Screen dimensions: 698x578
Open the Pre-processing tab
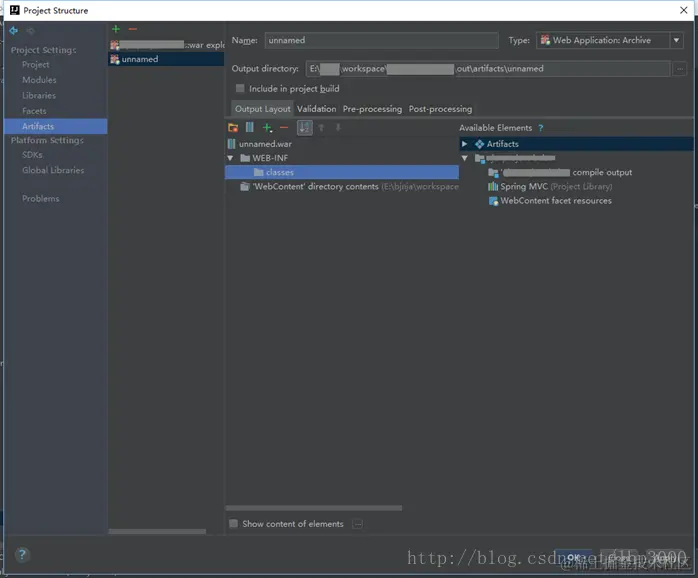click(x=372, y=109)
